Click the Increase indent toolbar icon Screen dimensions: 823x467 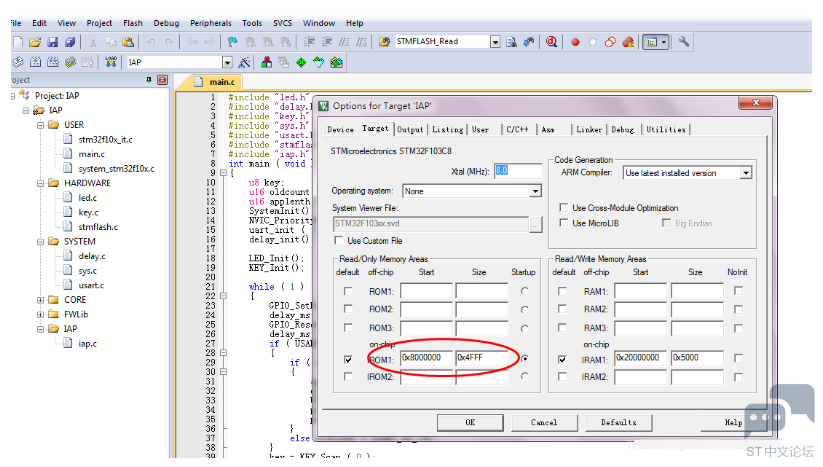309,42
